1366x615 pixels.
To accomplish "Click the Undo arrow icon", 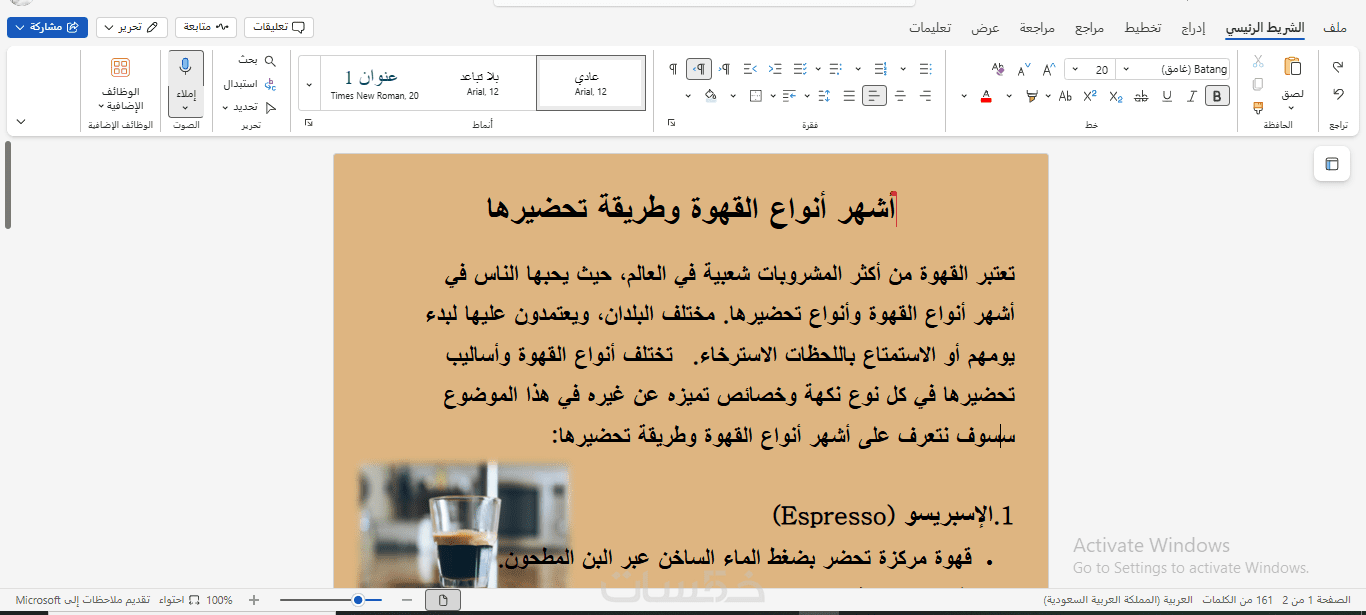I will pos(1338,67).
